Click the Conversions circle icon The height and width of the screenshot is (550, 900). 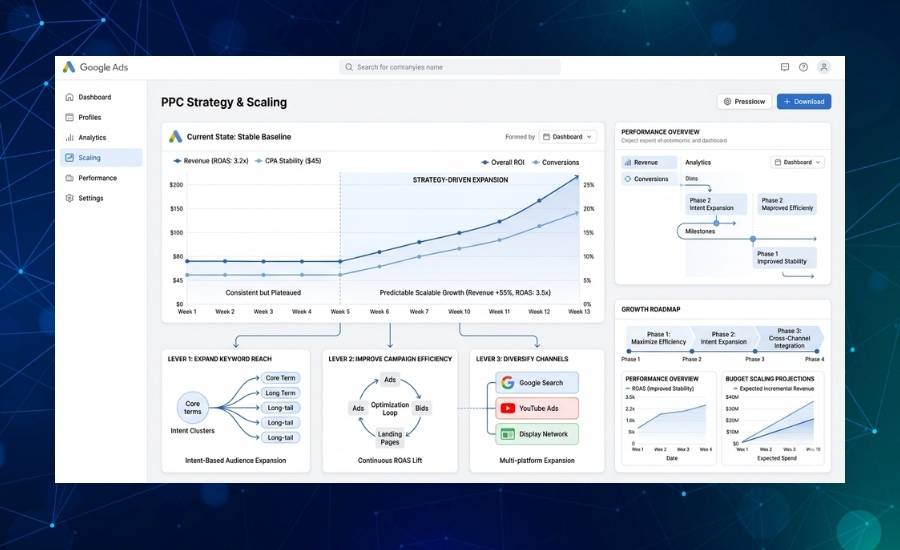(x=628, y=179)
